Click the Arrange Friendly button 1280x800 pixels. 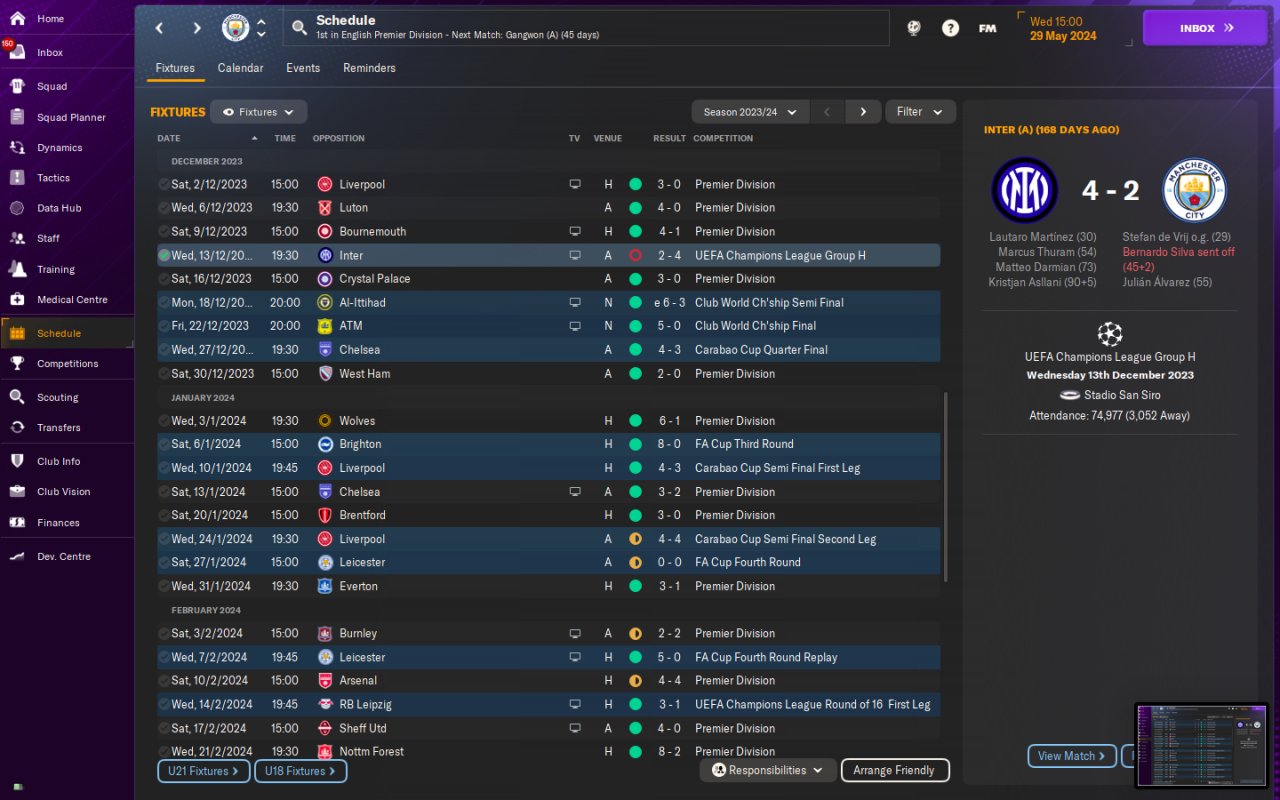click(x=895, y=770)
